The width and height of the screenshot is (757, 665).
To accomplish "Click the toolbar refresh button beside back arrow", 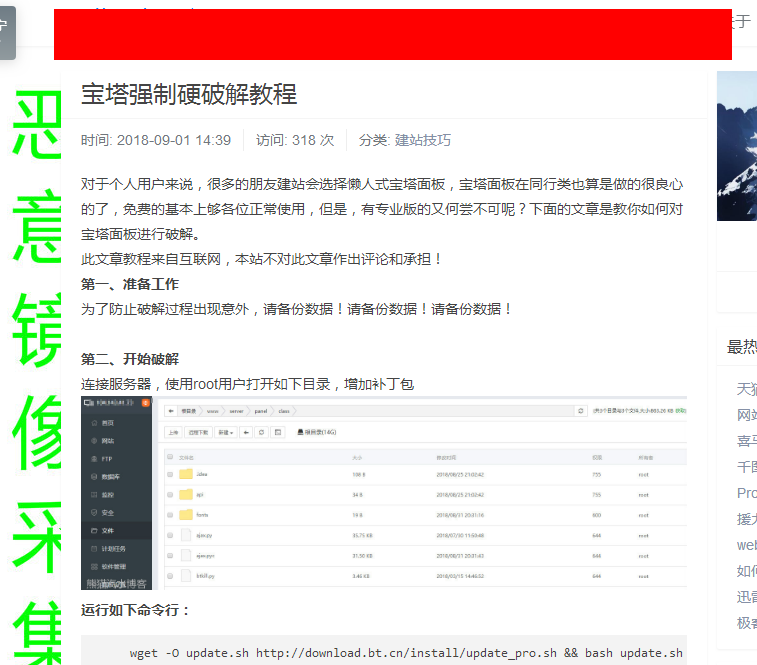I will (x=262, y=432).
